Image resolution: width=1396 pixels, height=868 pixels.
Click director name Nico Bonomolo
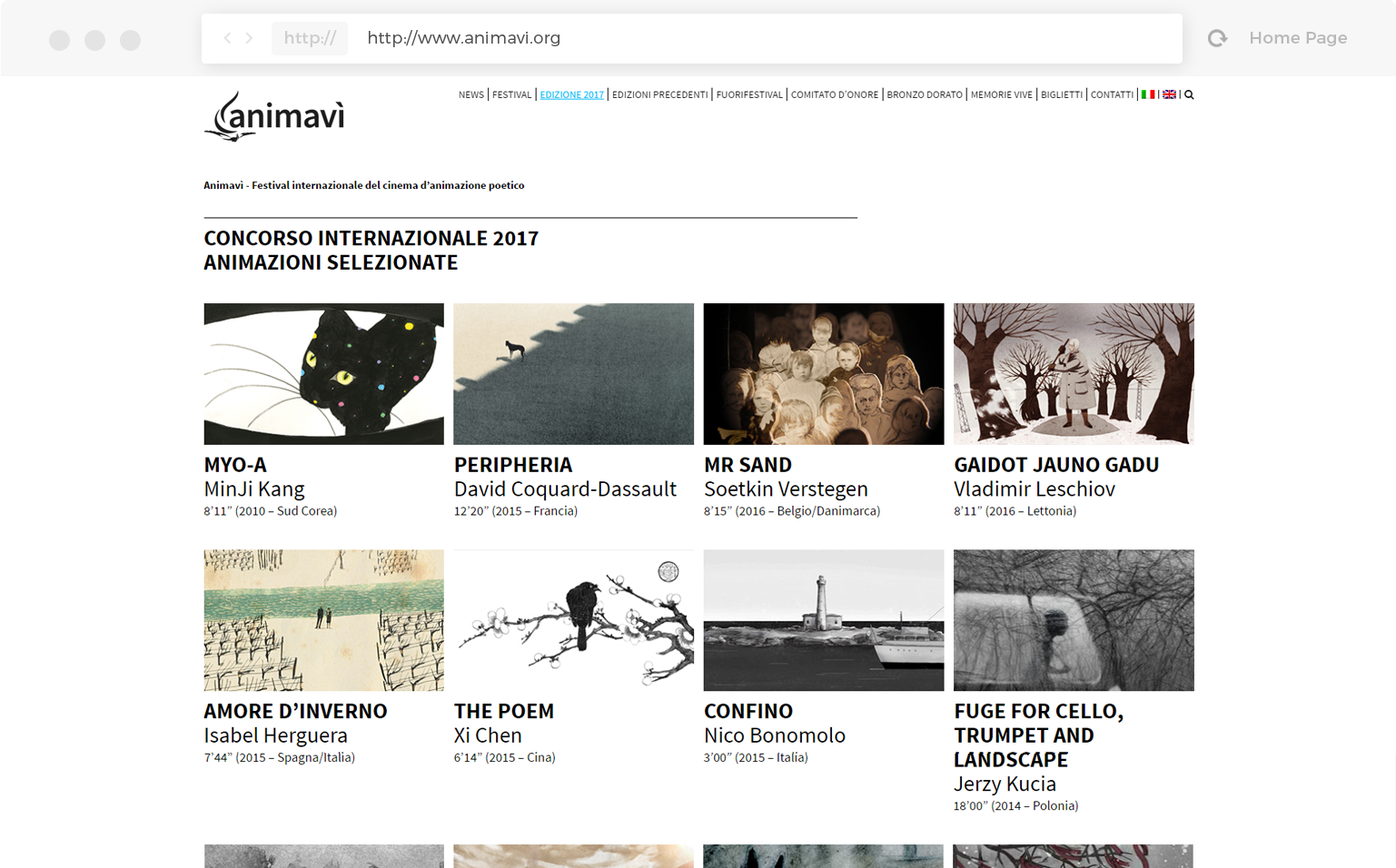coord(775,735)
